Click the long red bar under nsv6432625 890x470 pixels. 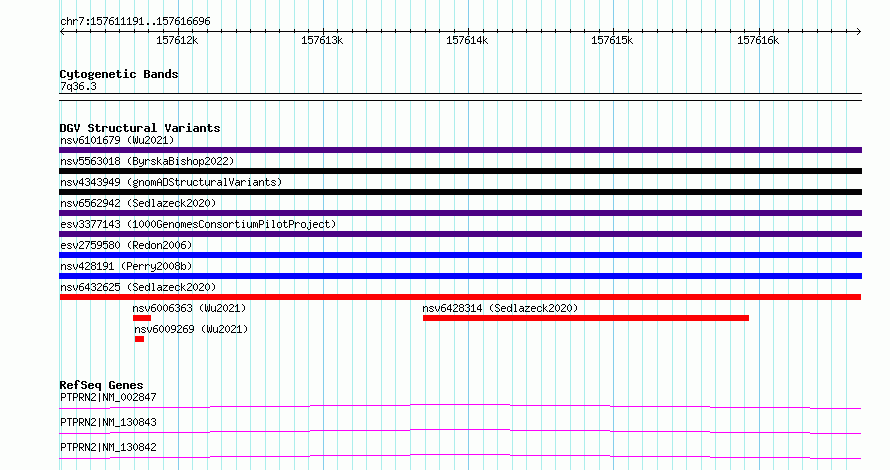[x=460, y=297]
